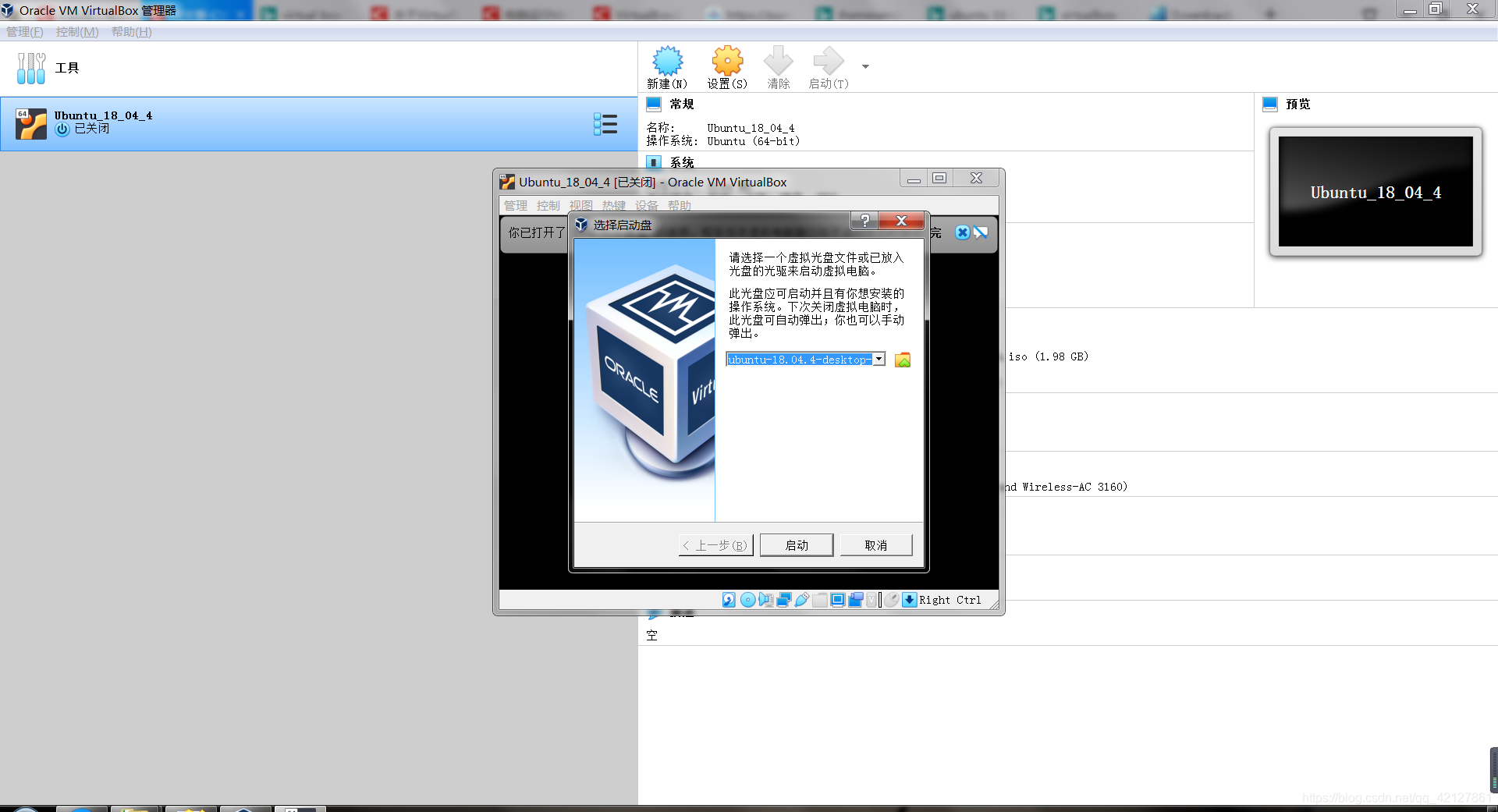Click the Ubuntu_18_04_4 preview thumbnail

pos(1376,192)
